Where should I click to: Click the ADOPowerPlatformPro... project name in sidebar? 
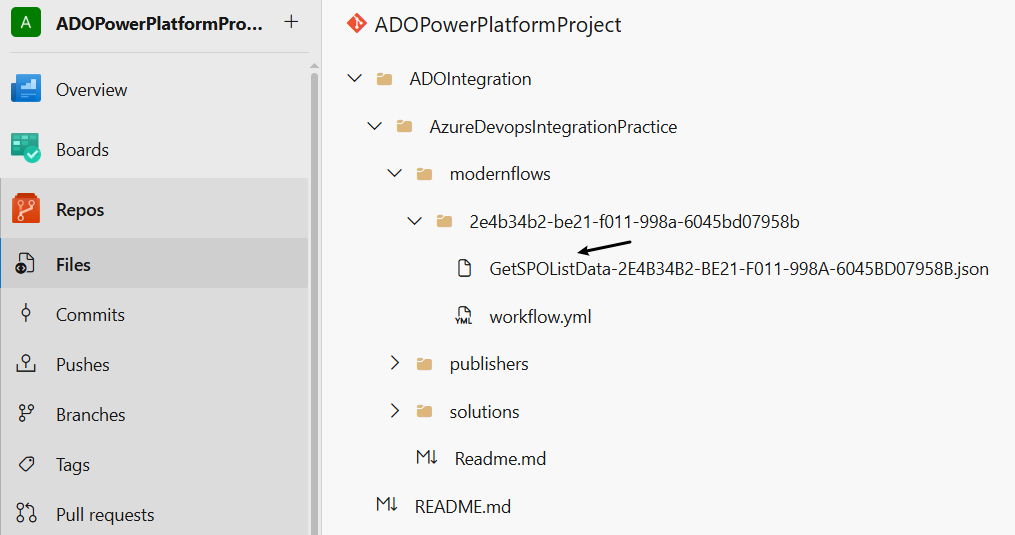coord(159,23)
